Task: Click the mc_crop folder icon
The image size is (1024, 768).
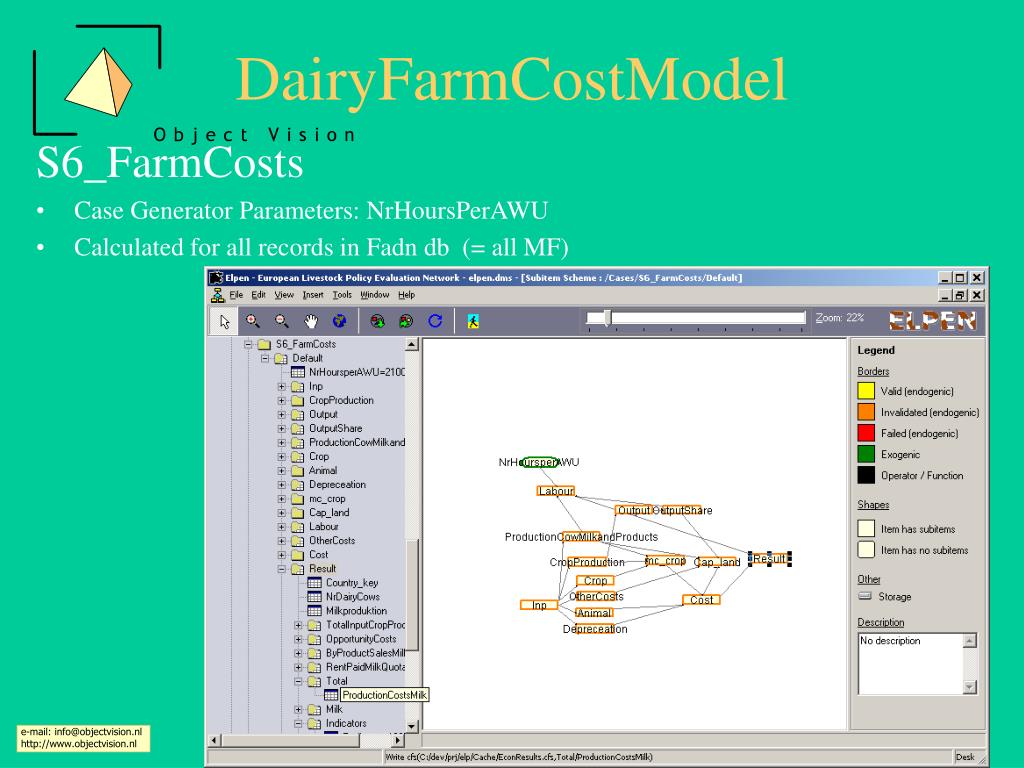Action: (x=298, y=498)
